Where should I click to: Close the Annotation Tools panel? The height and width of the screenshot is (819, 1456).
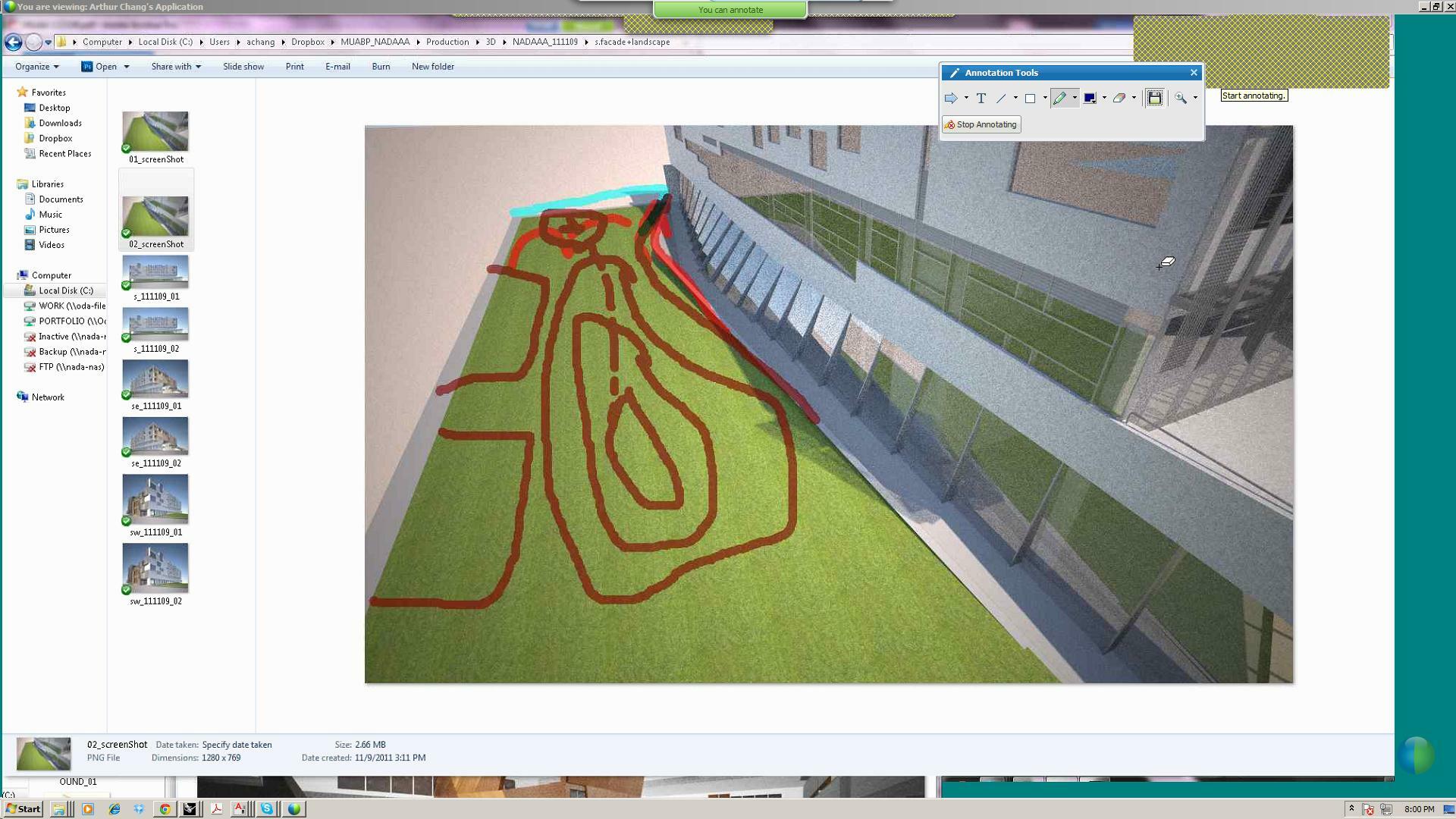pyautogui.click(x=1194, y=73)
